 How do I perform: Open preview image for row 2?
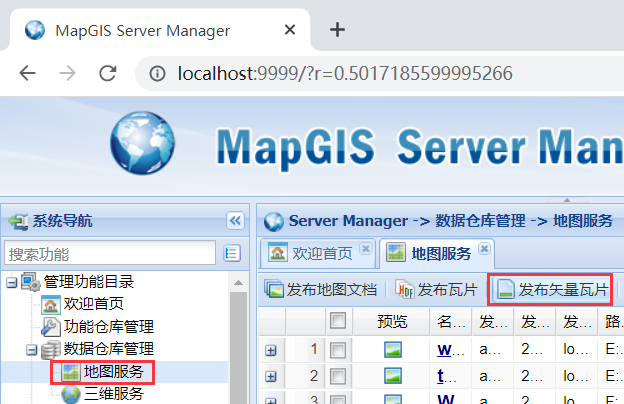tap(393, 376)
